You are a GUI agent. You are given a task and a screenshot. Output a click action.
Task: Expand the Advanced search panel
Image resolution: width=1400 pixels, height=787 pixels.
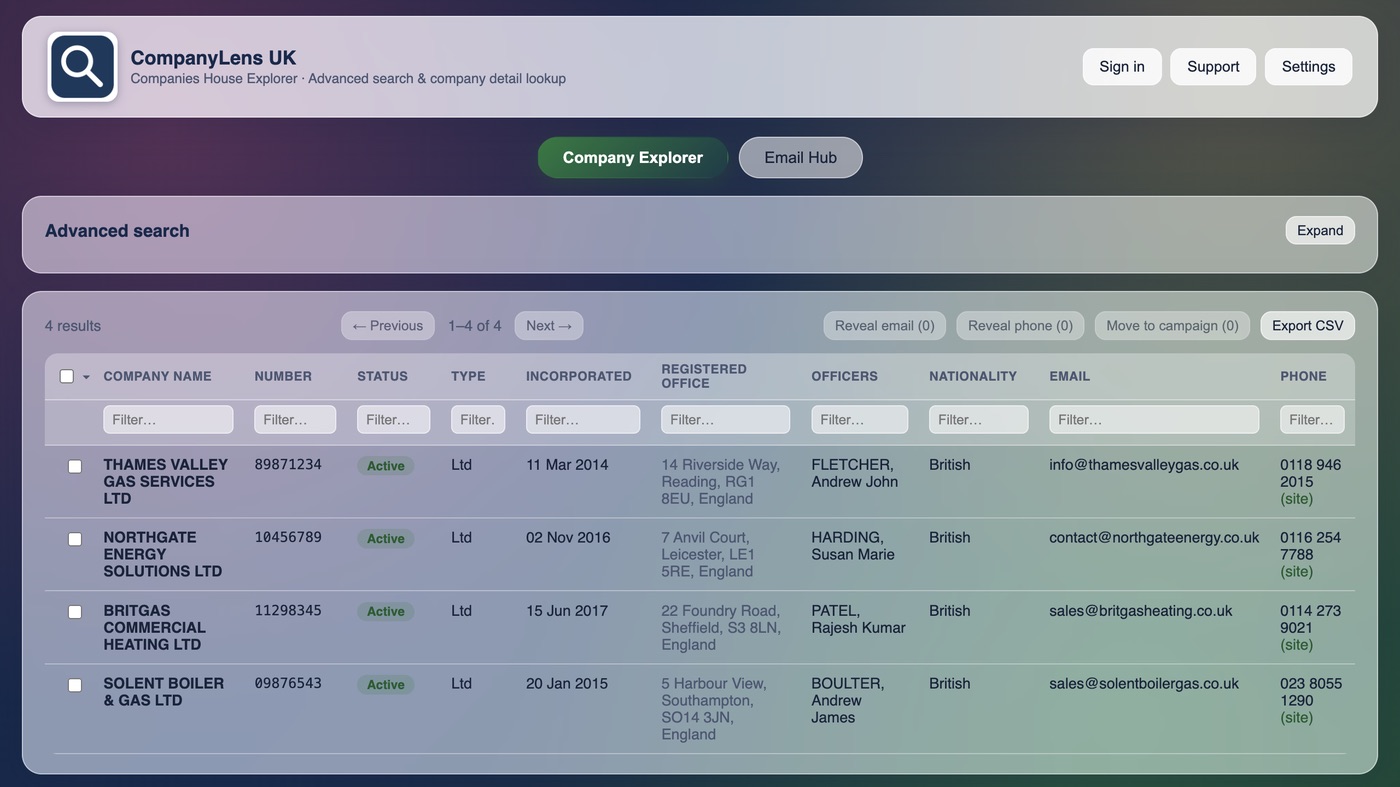1320,230
